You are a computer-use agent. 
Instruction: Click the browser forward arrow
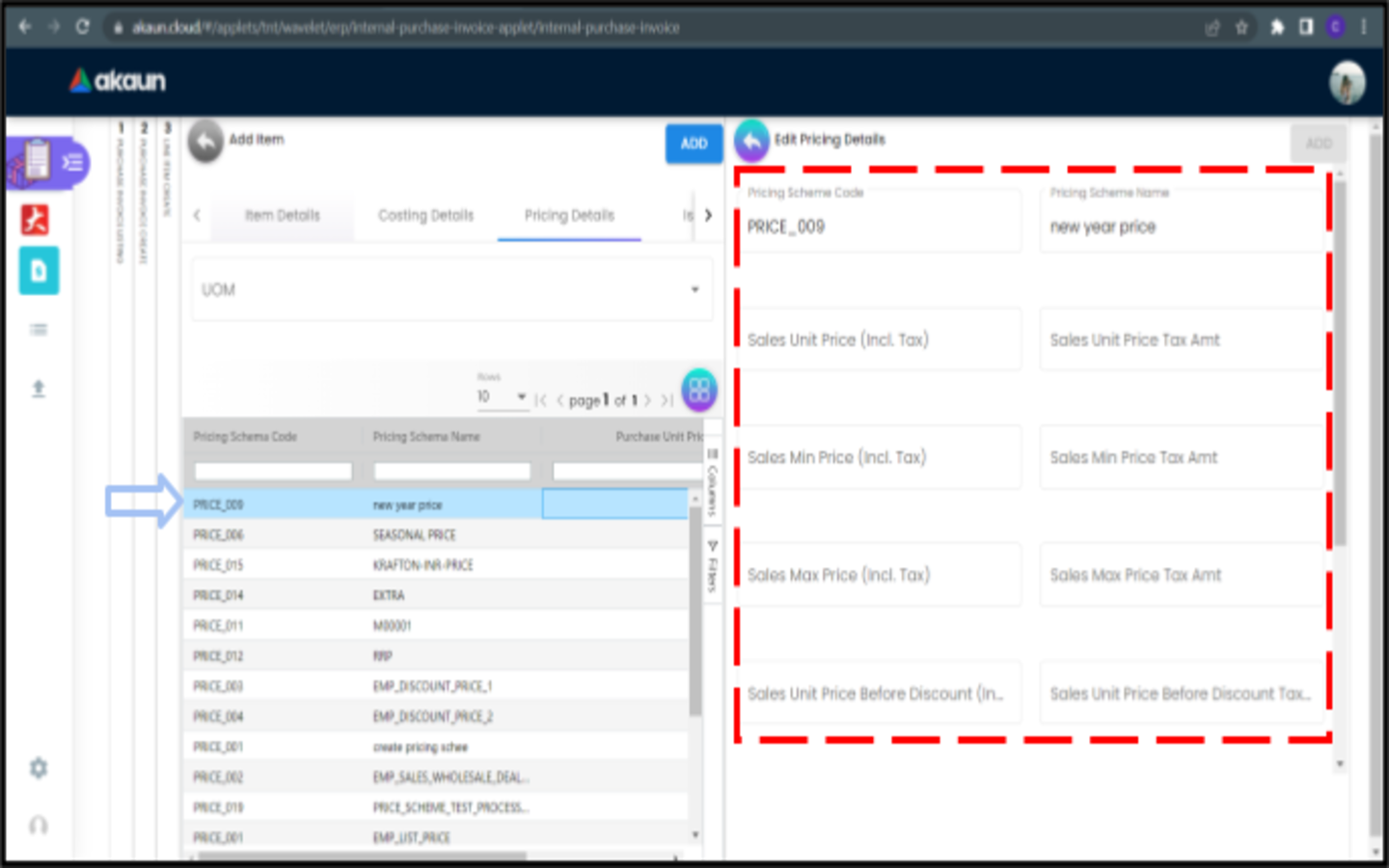53,27
